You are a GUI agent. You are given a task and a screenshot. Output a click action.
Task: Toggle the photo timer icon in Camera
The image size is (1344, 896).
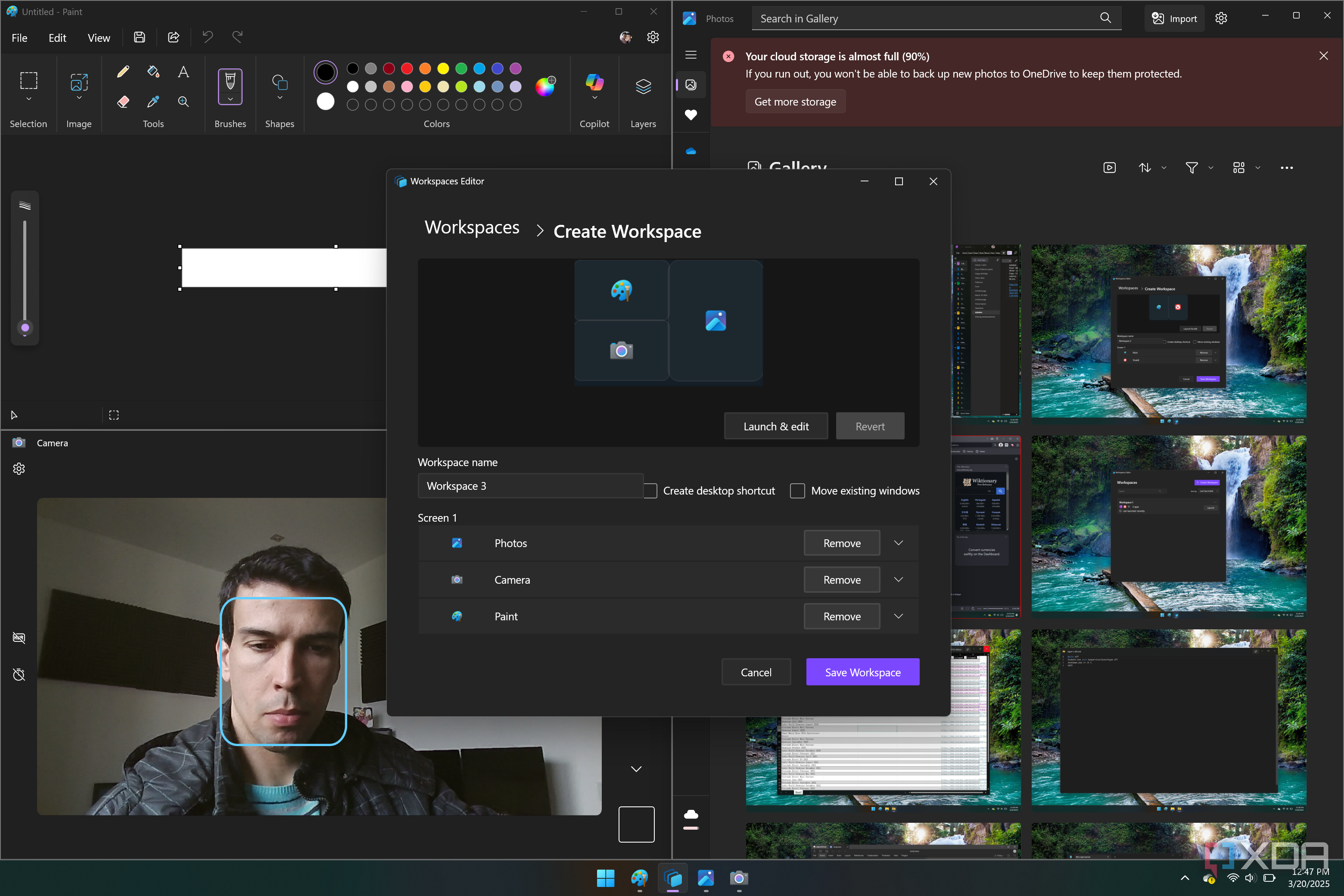click(19, 674)
